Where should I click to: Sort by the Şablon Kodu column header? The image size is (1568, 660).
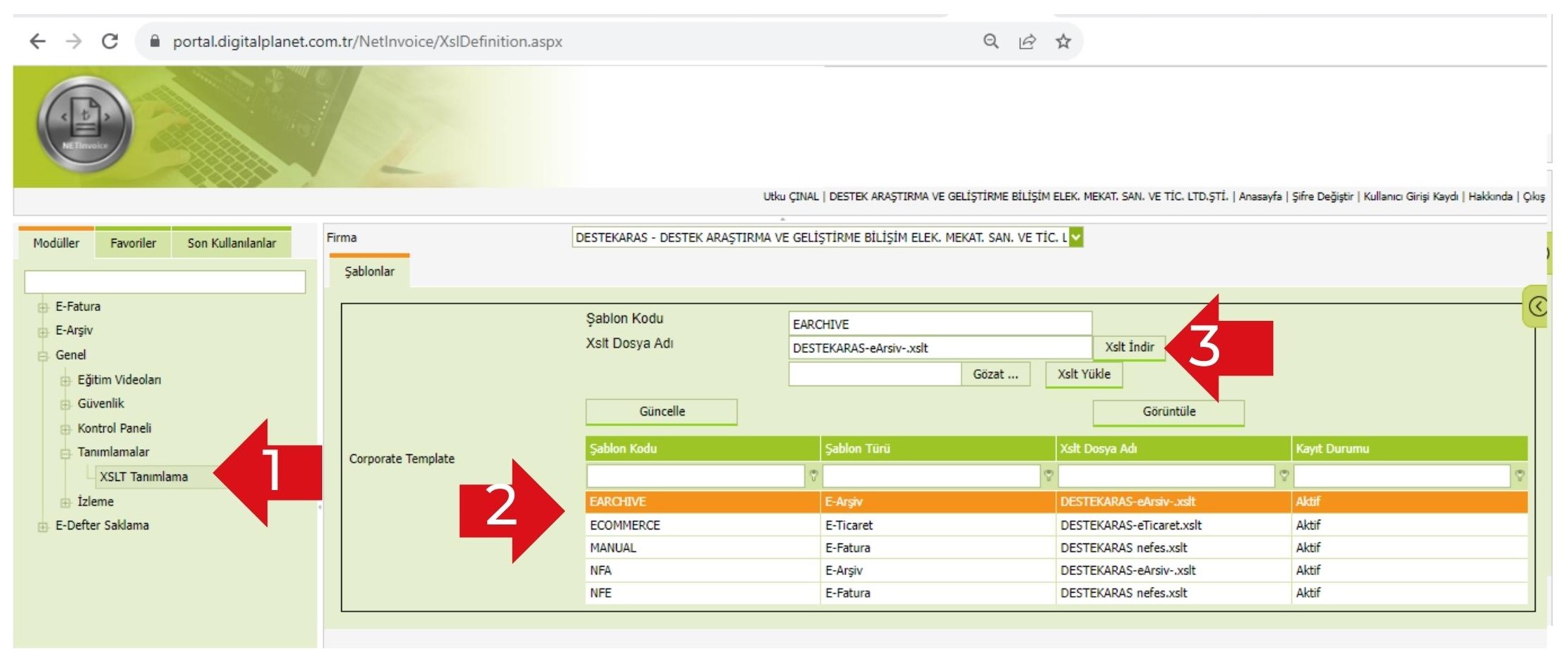703,449
